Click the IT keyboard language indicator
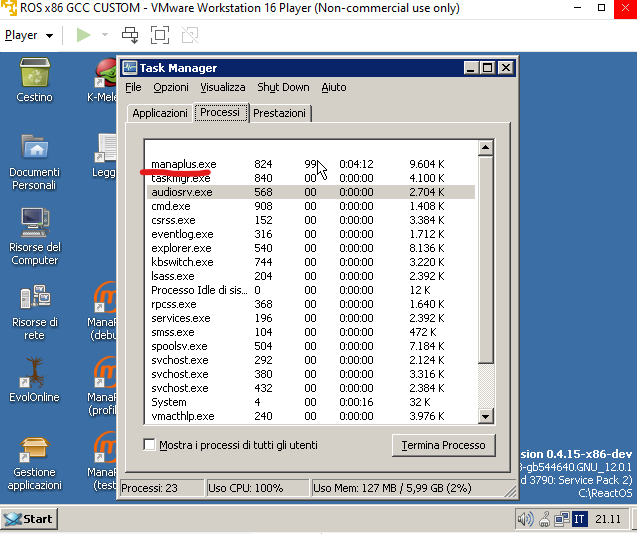Screen dimensions: 637x534 [x=579, y=519]
